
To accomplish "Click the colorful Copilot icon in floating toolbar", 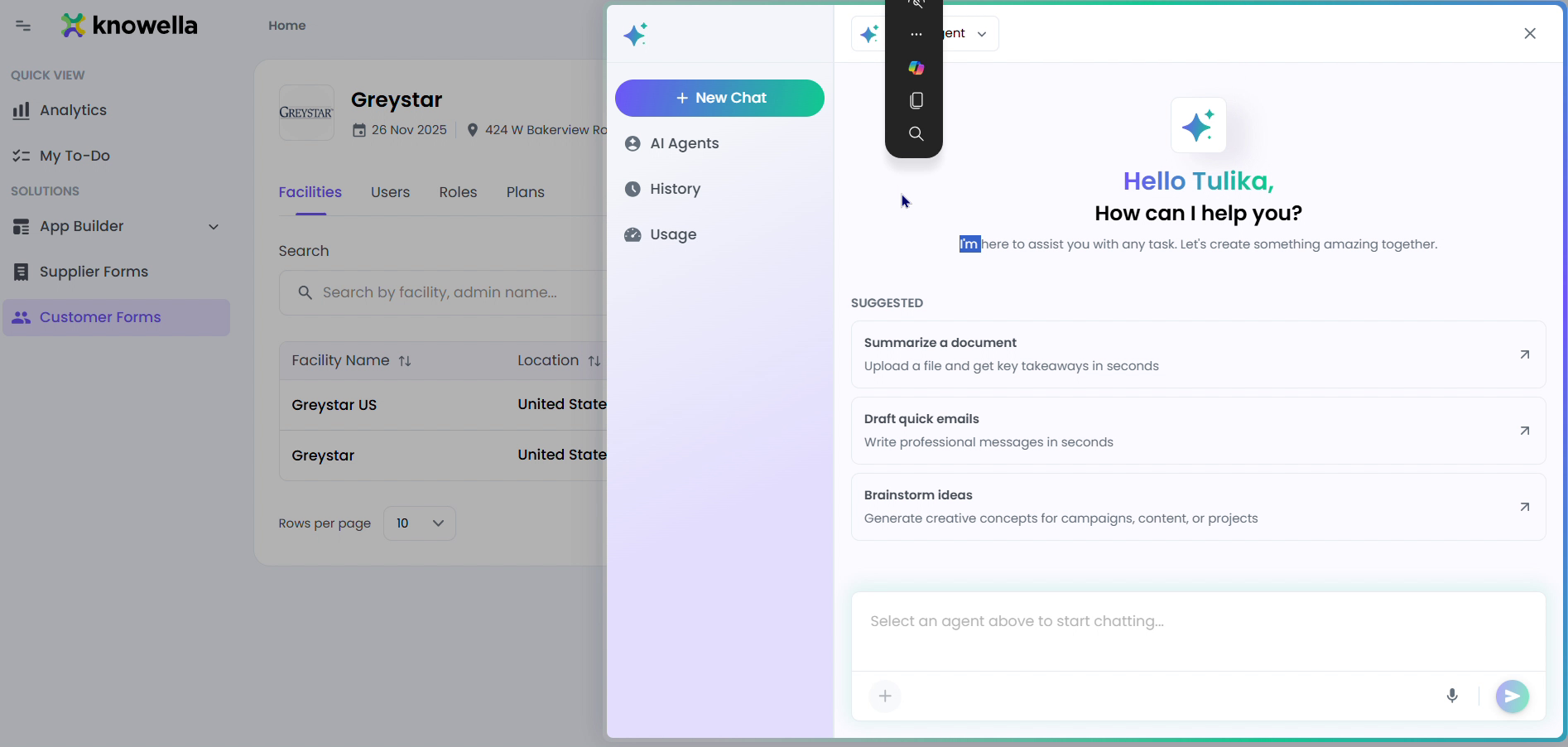I will (x=916, y=67).
